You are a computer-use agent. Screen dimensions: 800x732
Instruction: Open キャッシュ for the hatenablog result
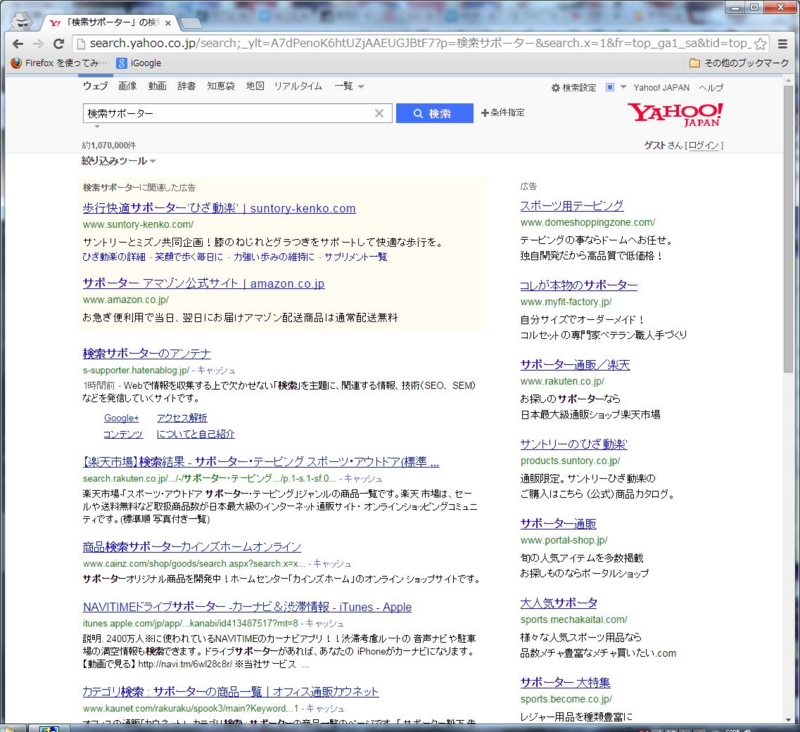coord(216,370)
